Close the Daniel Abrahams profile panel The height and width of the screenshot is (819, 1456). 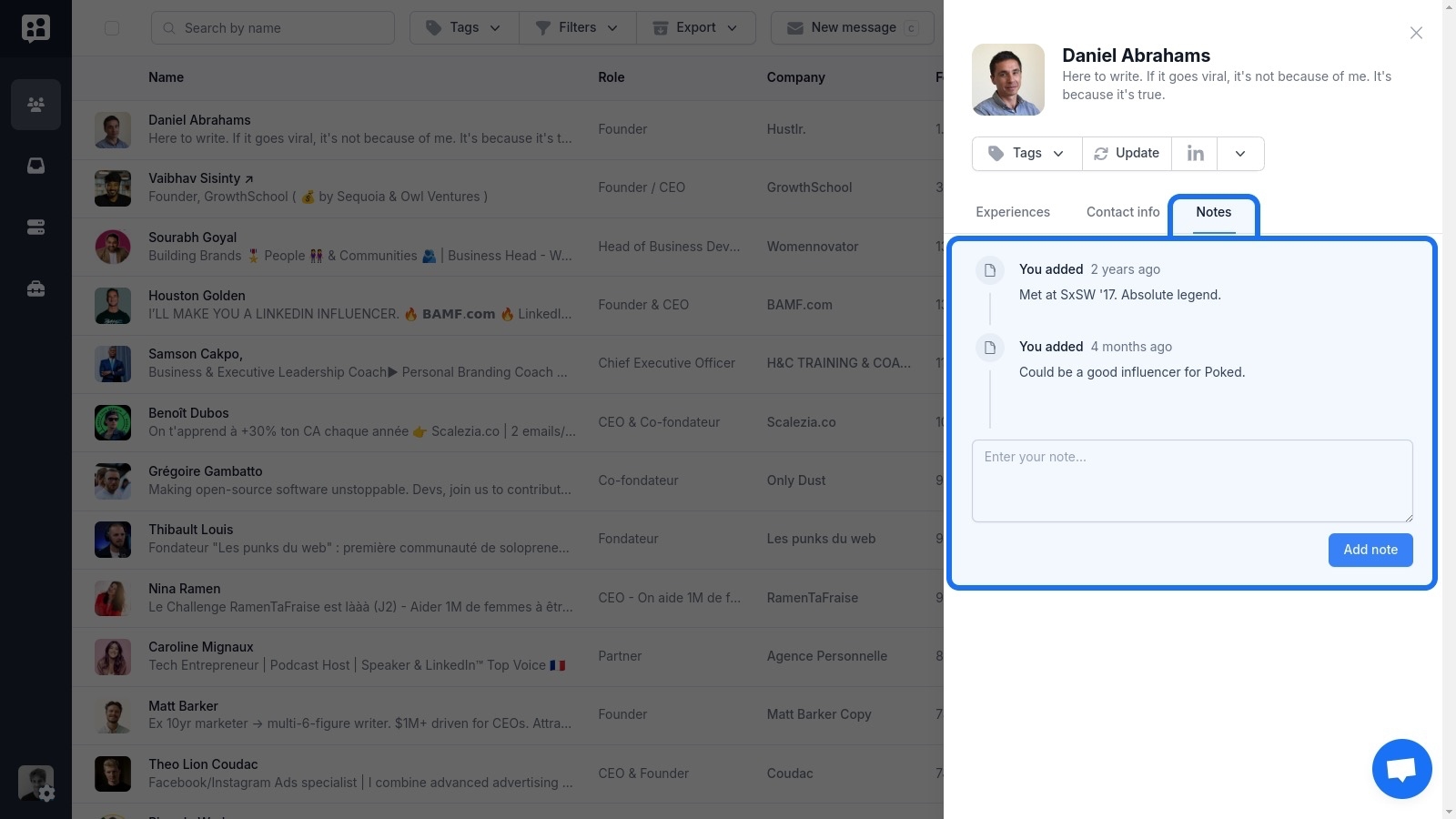[1416, 33]
